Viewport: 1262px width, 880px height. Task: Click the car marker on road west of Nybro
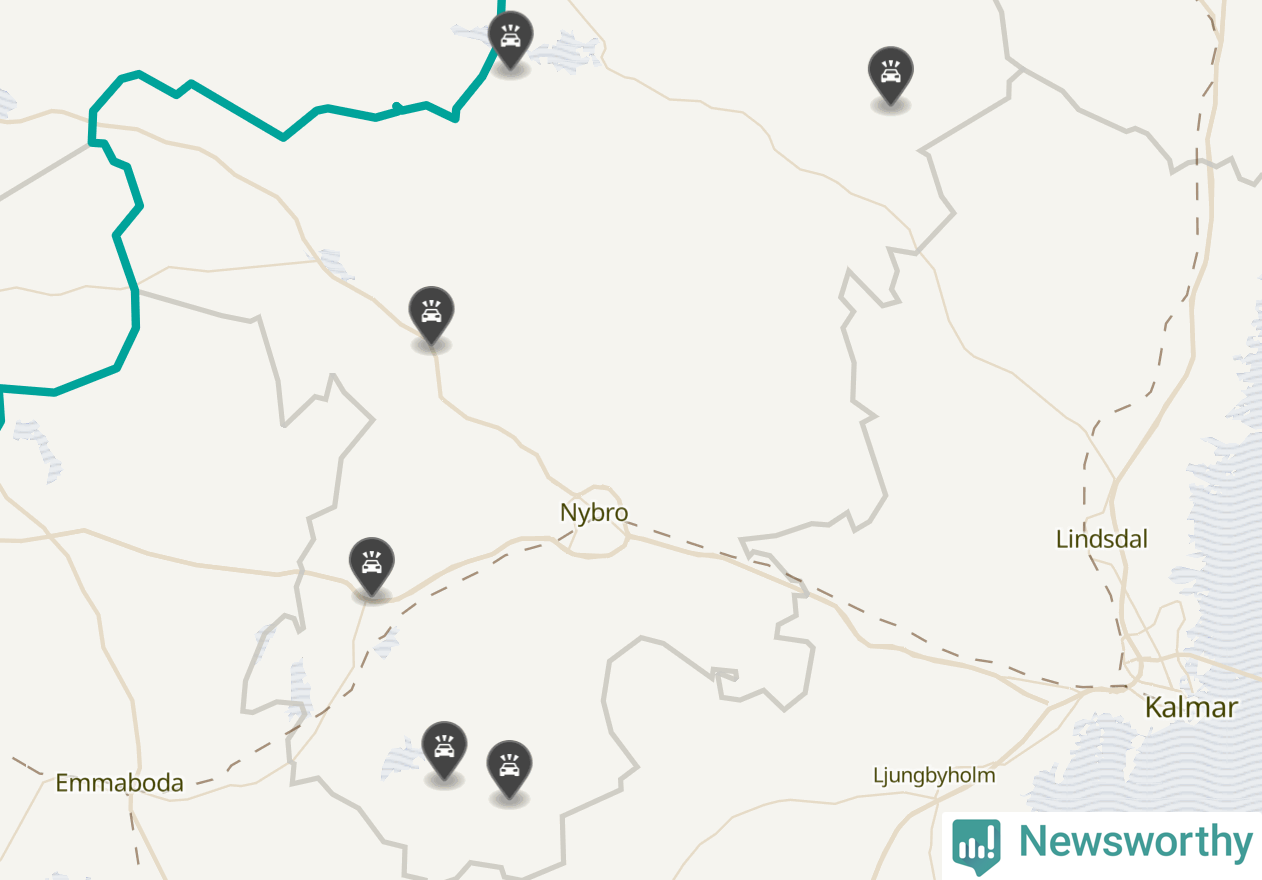pos(371,567)
